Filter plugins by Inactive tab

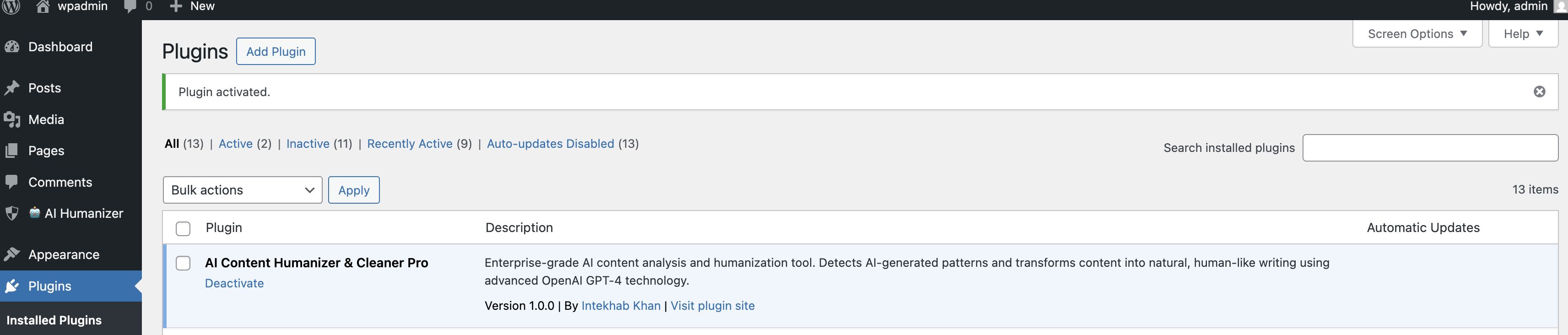(308, 144)
